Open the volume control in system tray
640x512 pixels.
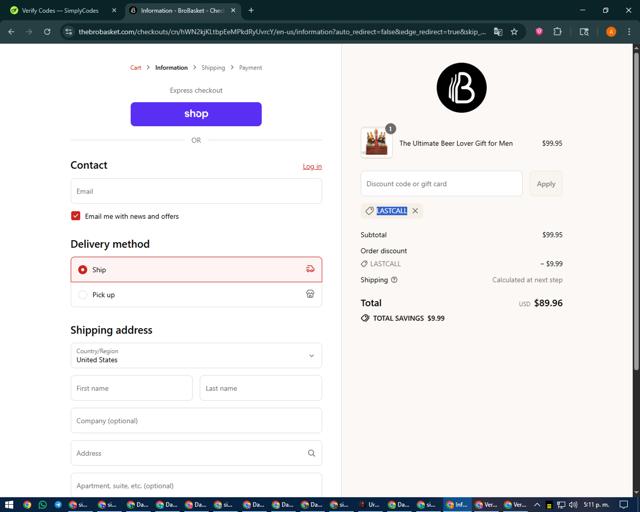[x=573, y=505]
